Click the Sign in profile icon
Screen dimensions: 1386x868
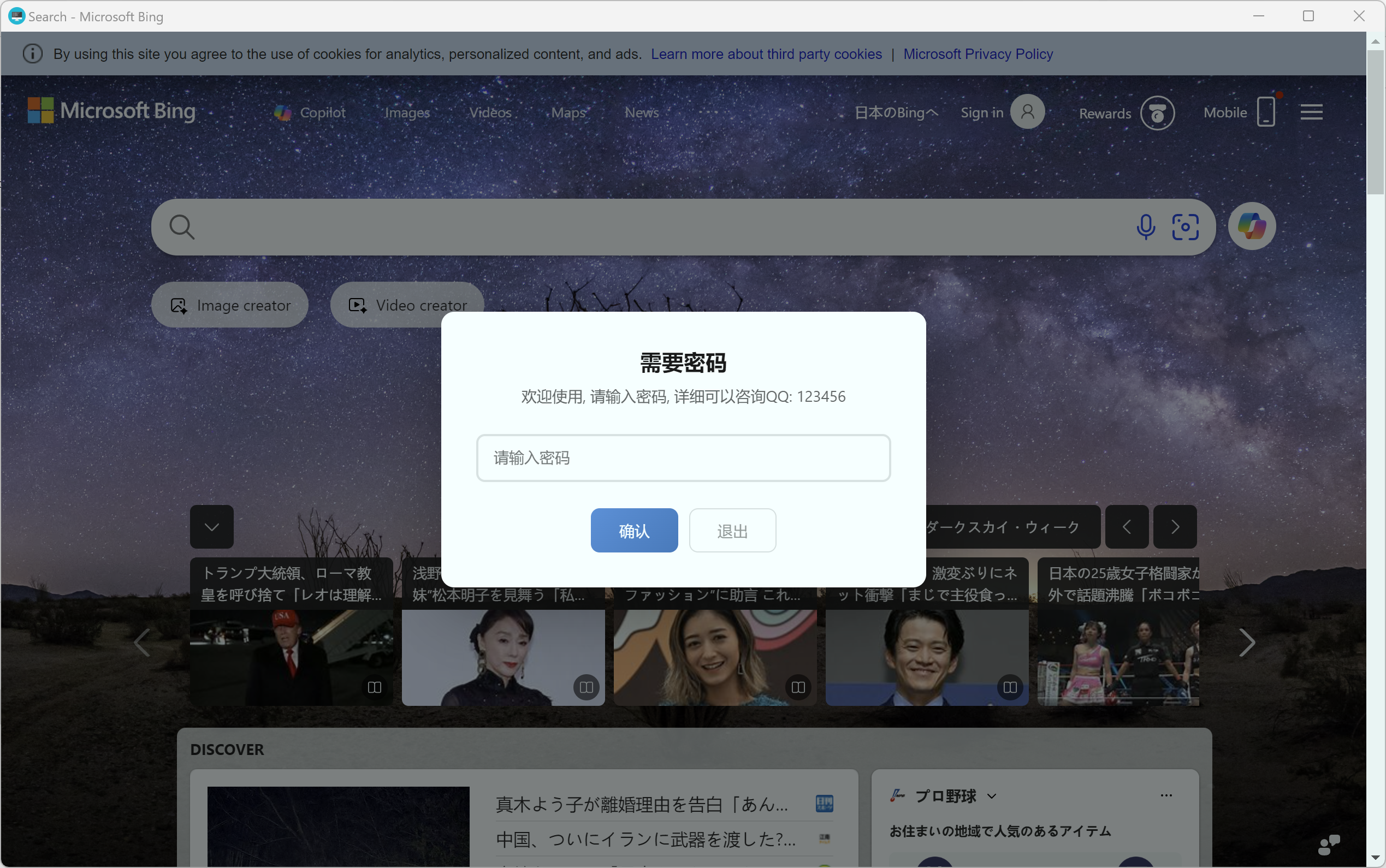coord(1027,111)
